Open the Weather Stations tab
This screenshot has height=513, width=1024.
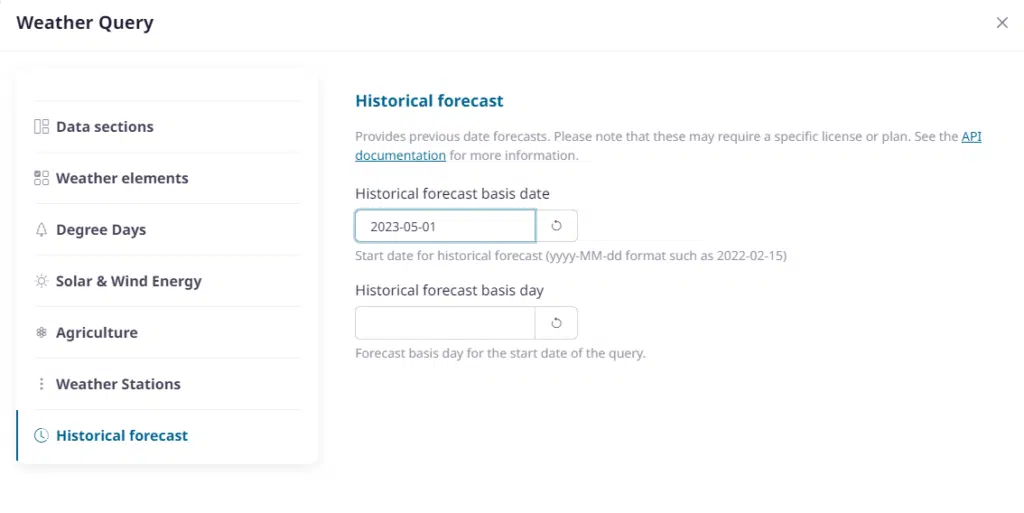coord(118,384)
